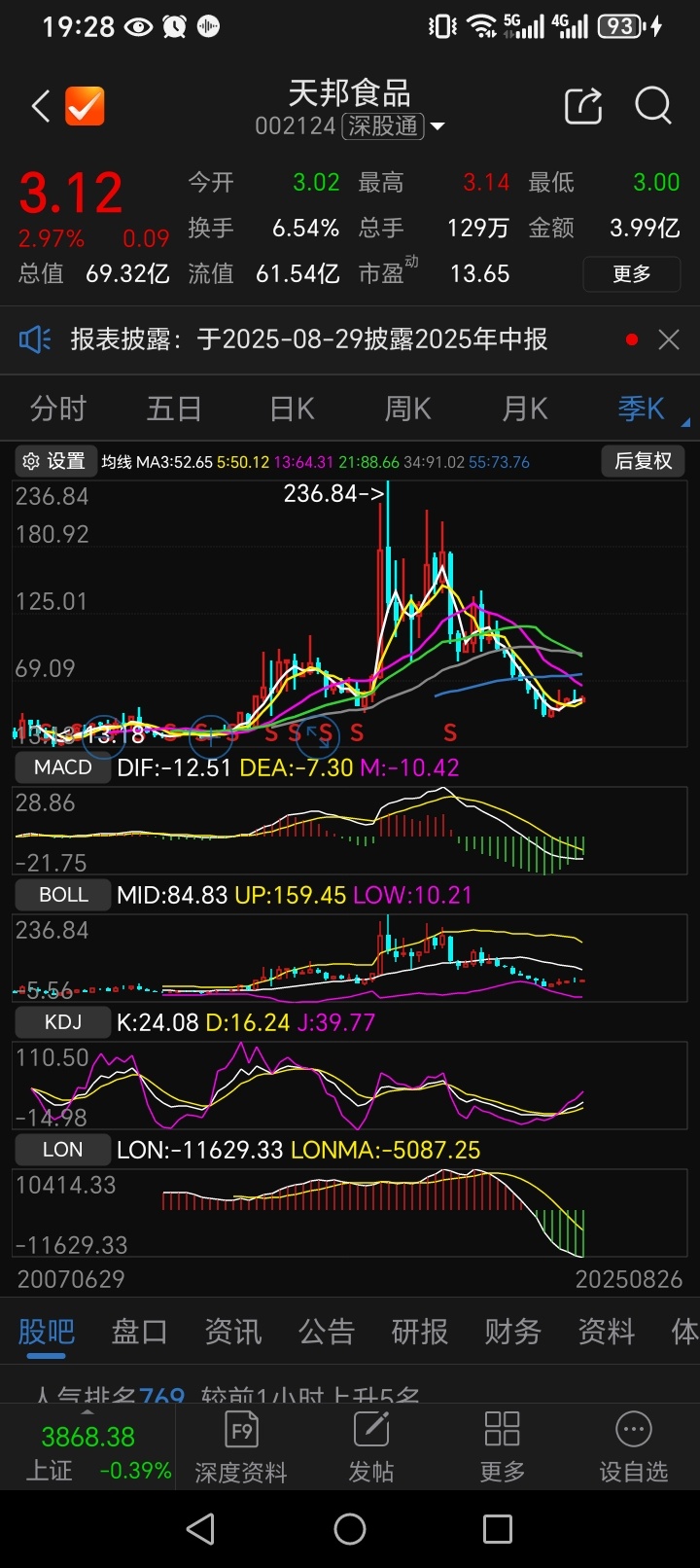Open the search magnifier icon
This screenshot has width=700, height=1568.
click(653, 106)
